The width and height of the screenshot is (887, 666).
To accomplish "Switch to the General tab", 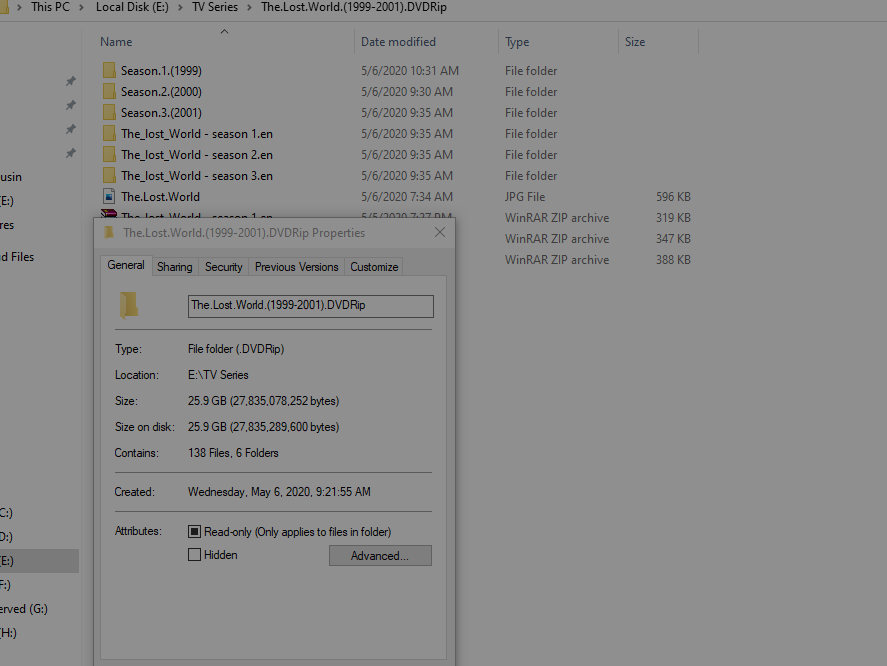I will tap(126, 265).
